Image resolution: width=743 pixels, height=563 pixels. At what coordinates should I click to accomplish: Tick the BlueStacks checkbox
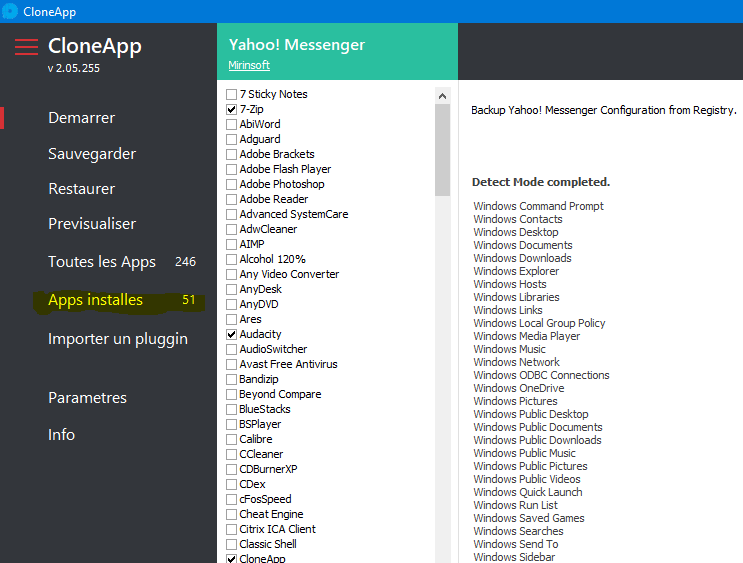click(x=231, y=409)
